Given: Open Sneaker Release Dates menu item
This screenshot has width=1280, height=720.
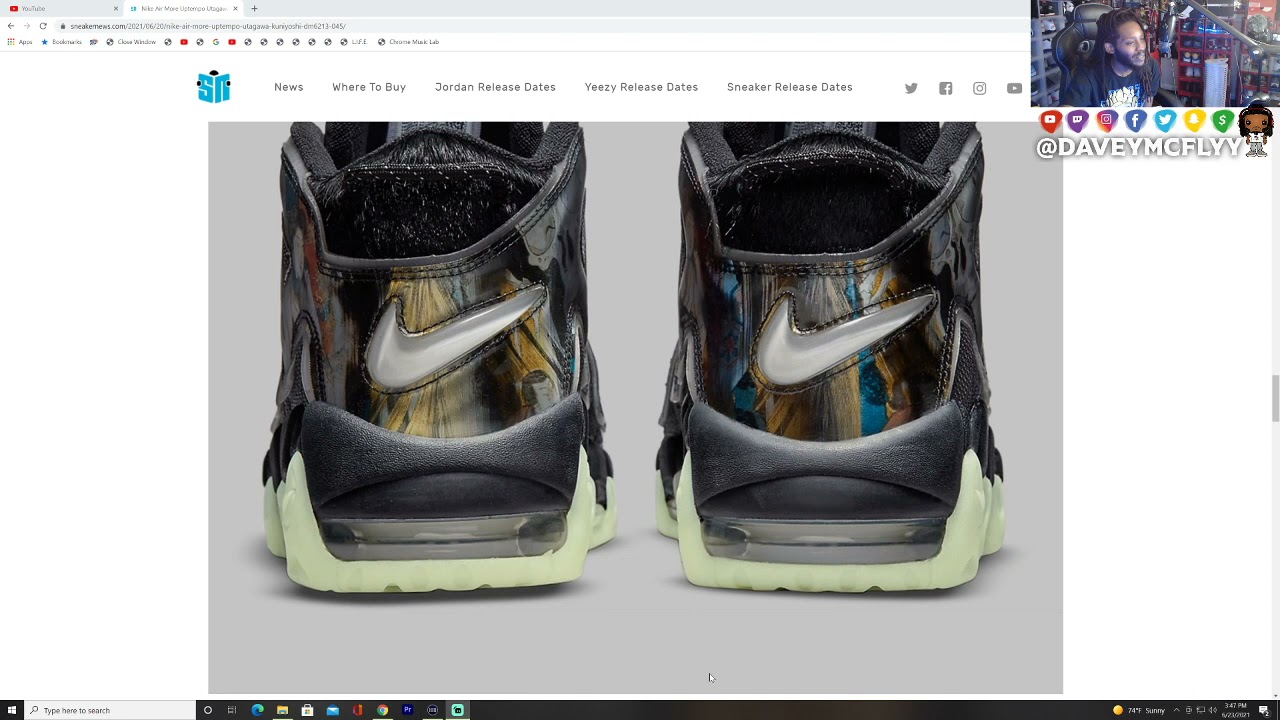Looking at the screenshot, I should (790, 87).
